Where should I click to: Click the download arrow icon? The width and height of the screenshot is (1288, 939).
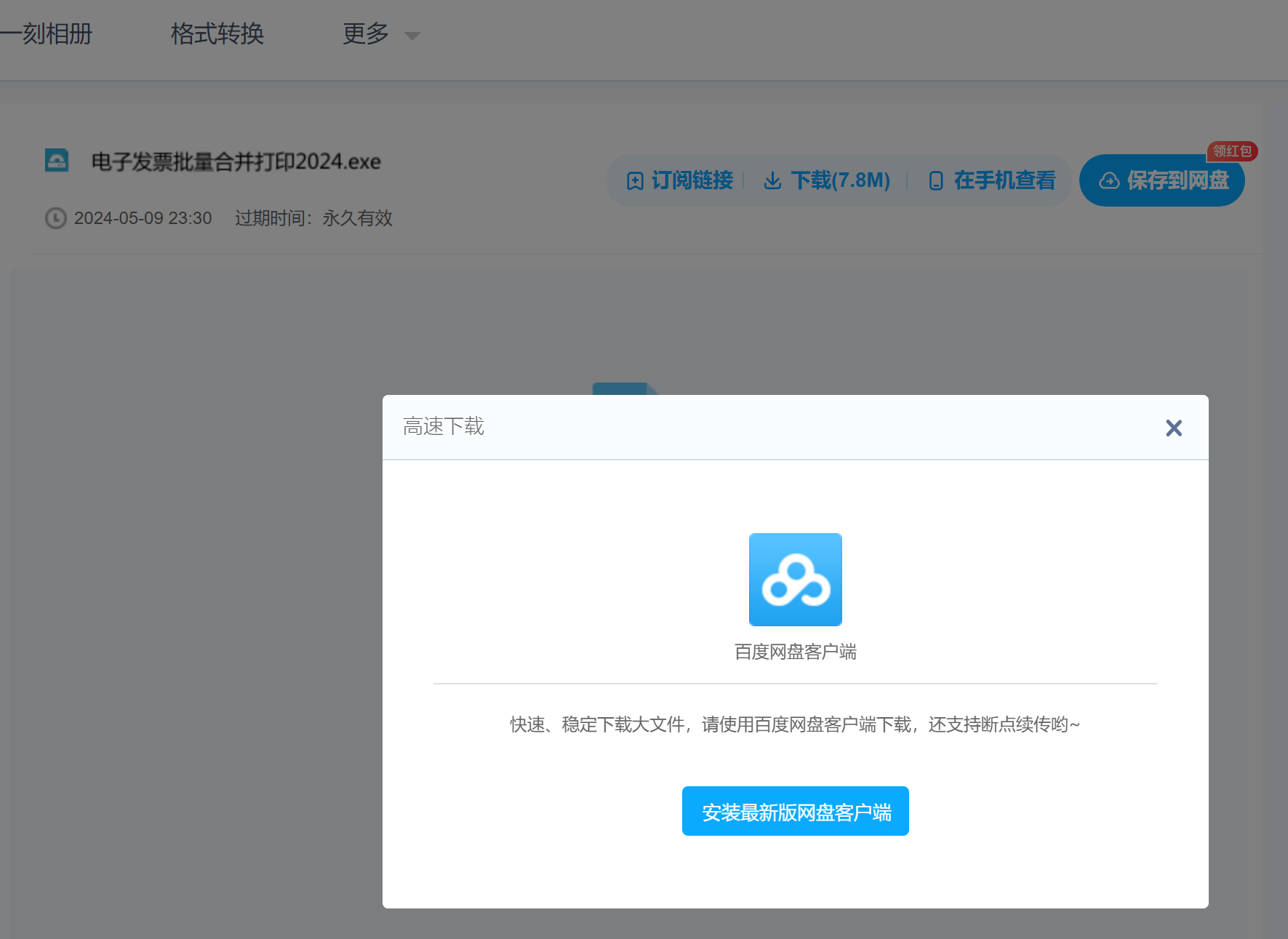tap(772, 181)
